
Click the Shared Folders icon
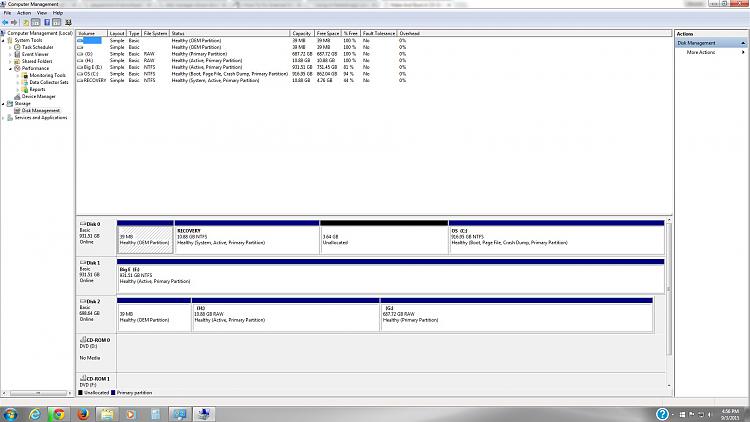pyautogui.click(x=17, y=61)
